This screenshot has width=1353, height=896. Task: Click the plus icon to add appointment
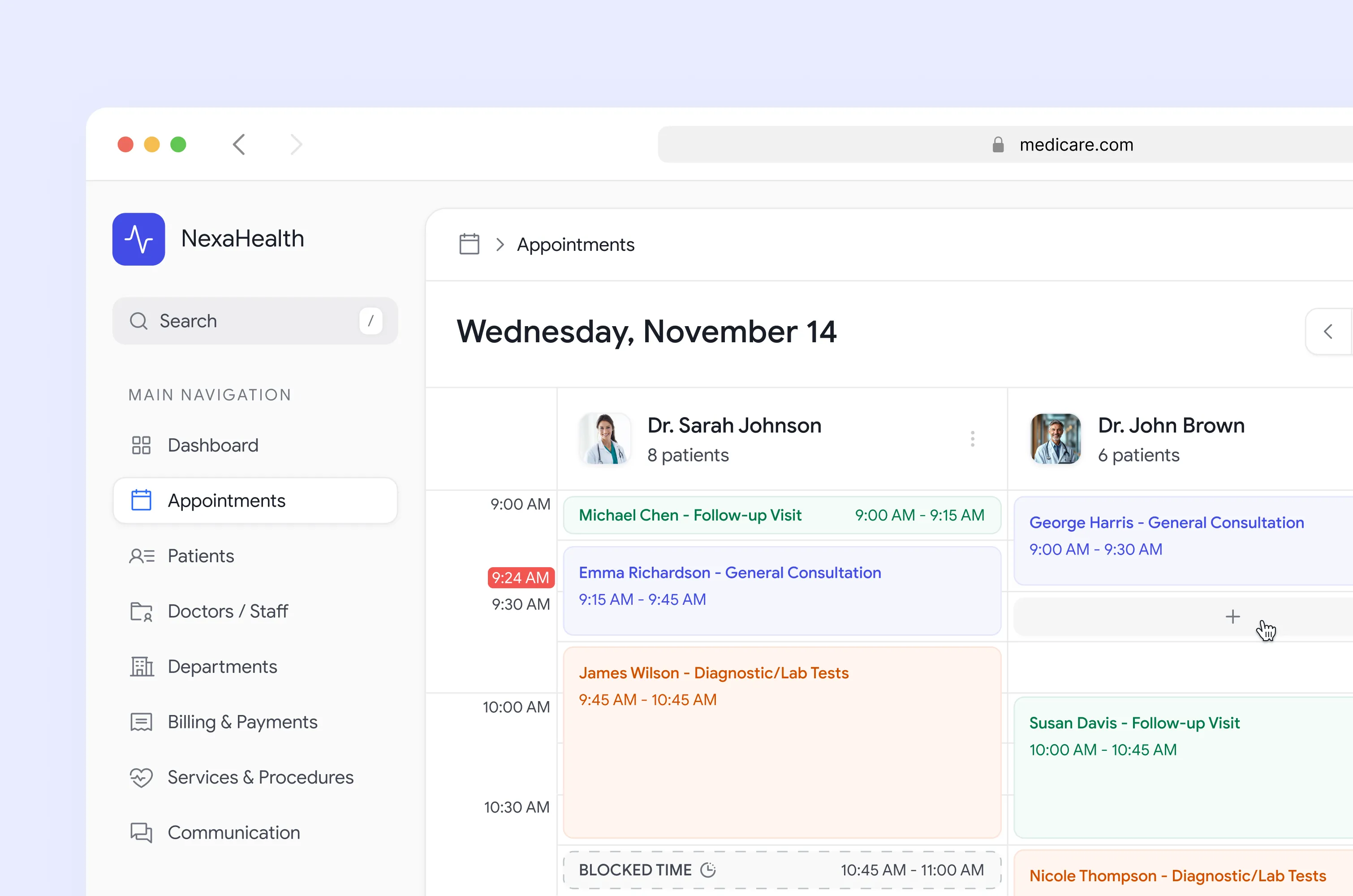[x=1232, y=616]
